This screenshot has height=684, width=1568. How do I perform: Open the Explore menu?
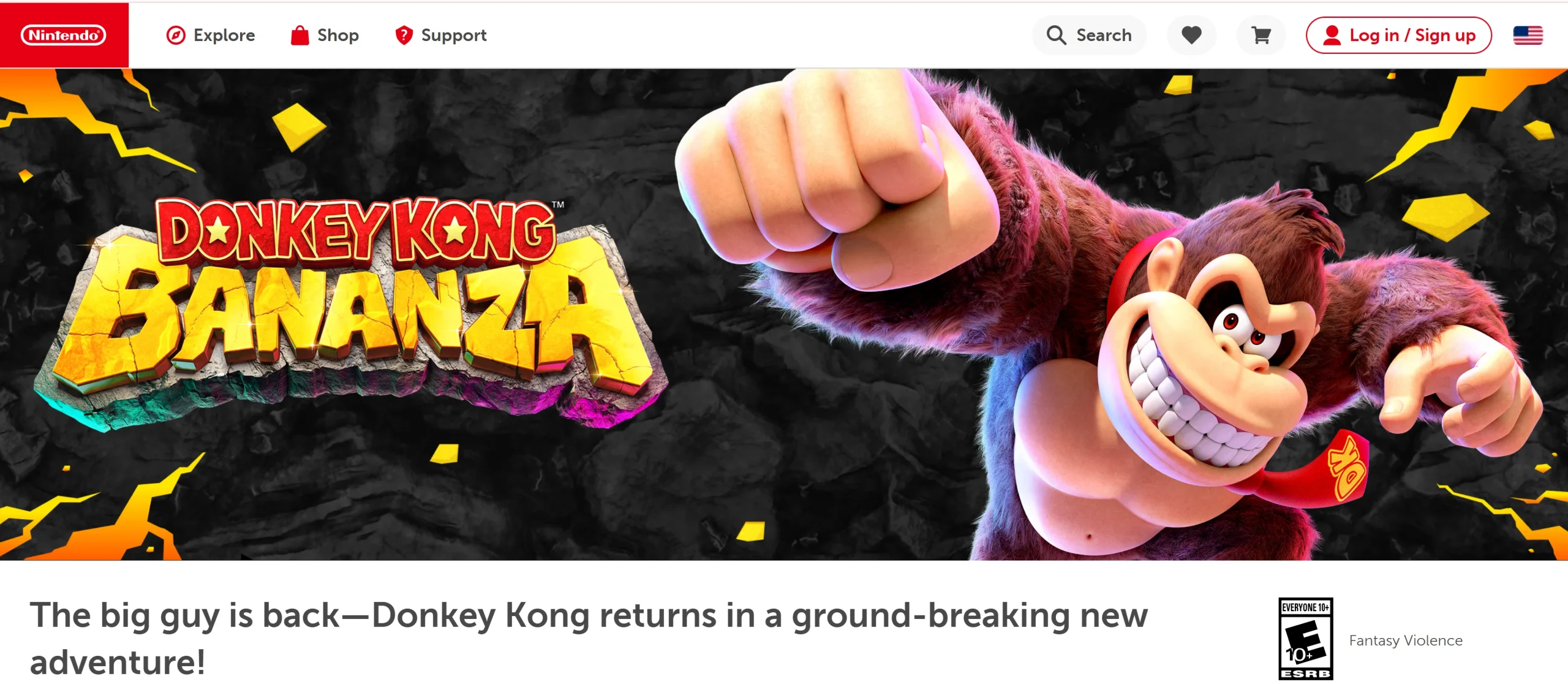211,36
